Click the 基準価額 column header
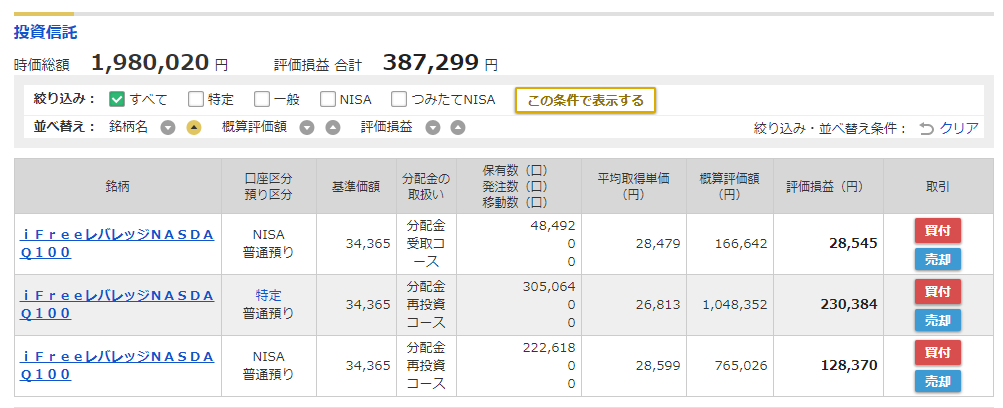 click(x=356, y=187)
